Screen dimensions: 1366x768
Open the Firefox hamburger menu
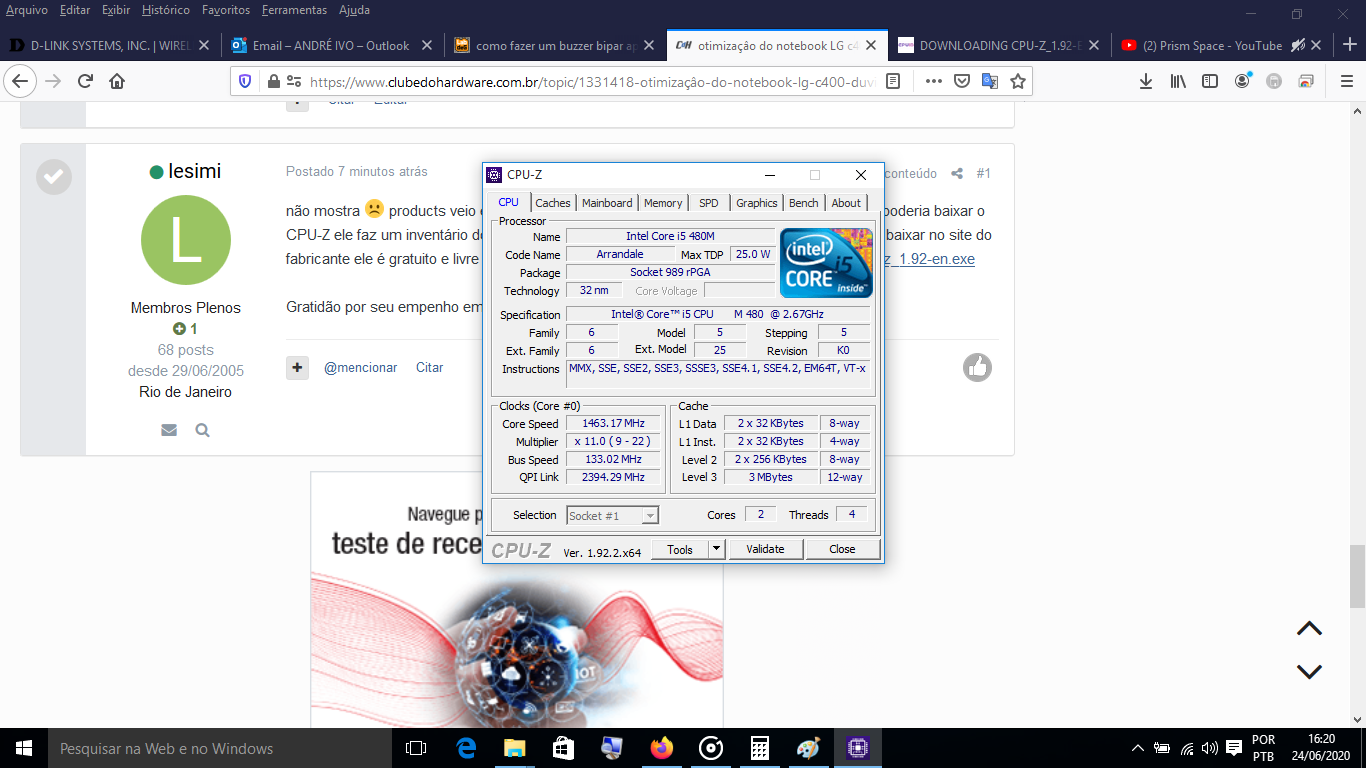(x=1346, y=81)
